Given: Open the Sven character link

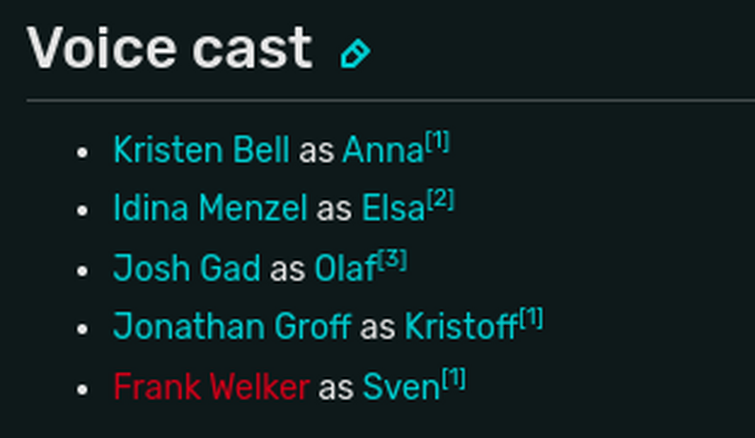Looking at the screenshot, I should coord(401,386).
